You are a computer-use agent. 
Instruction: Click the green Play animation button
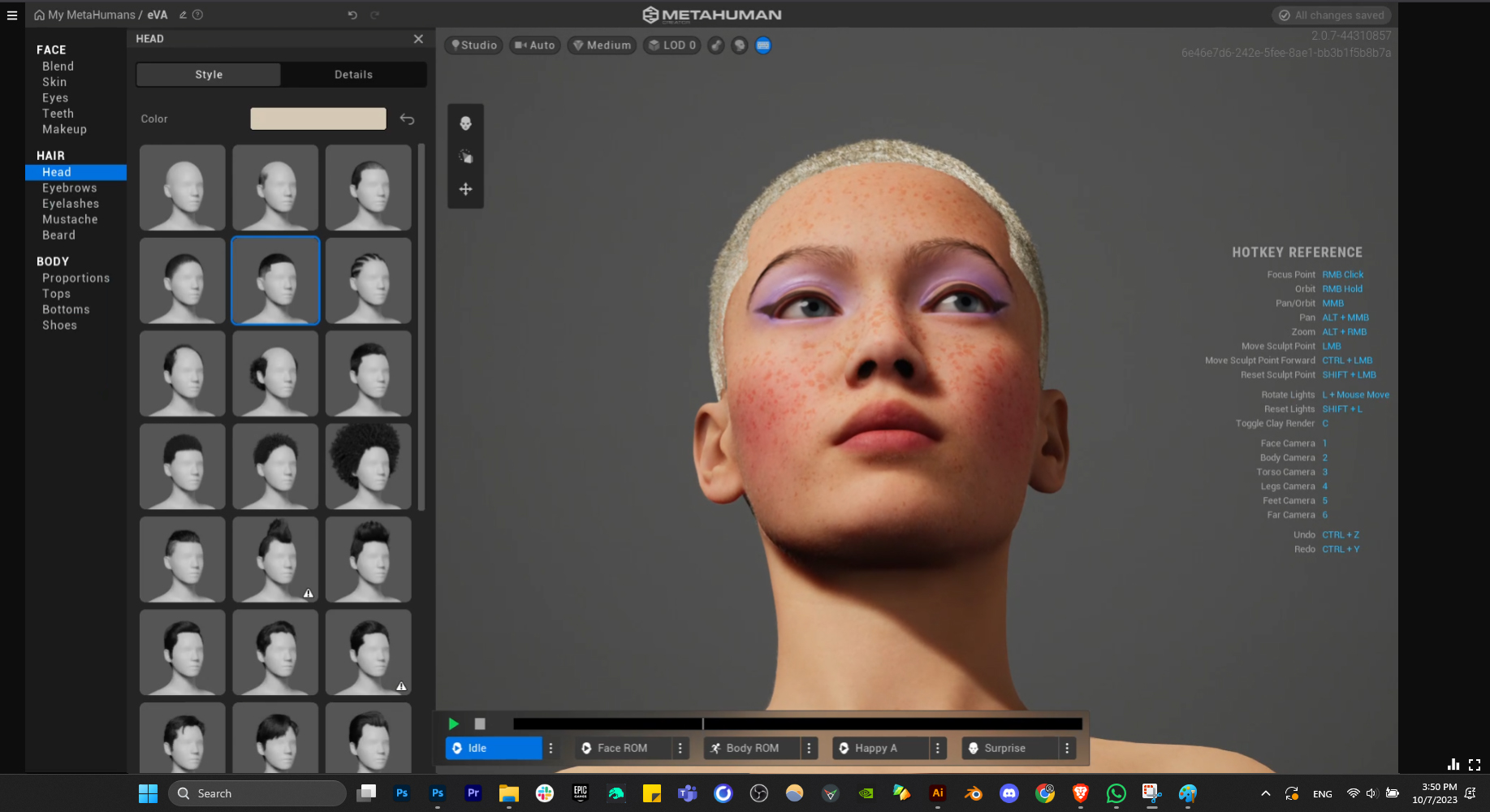click(x=454, y=723)
